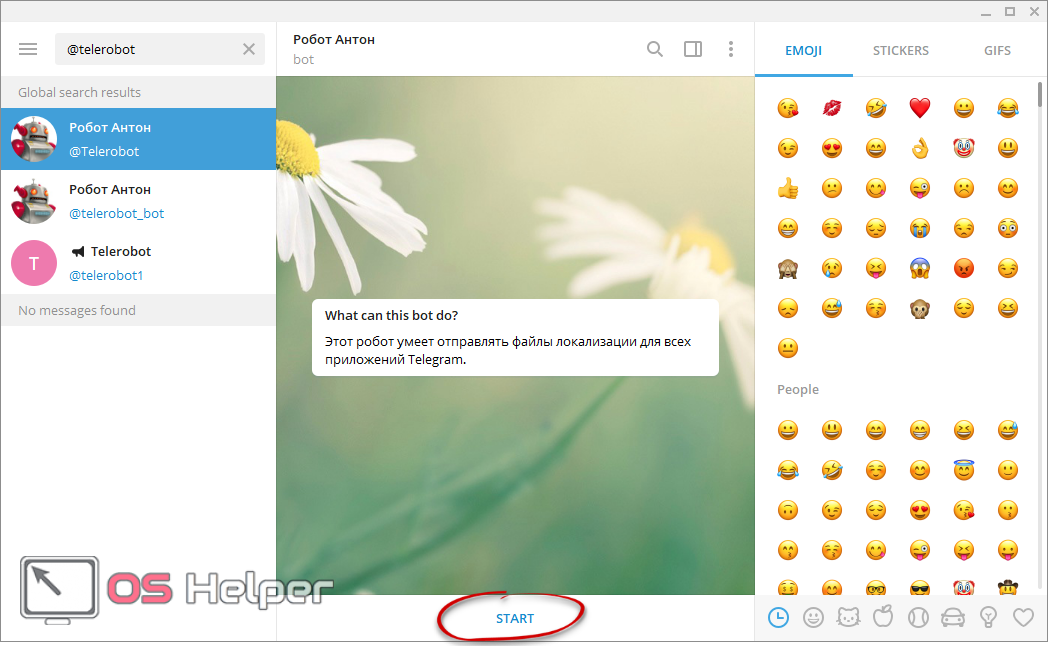1048x646 pixels.
Task: Click the What can this bot do message
Action: pos(515,337)
